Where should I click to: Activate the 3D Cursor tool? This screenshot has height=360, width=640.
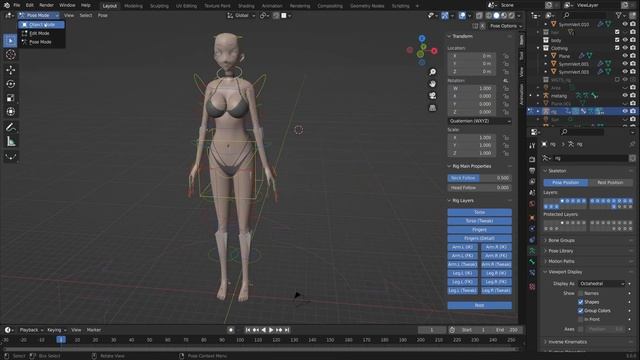(x=11, y=55)
